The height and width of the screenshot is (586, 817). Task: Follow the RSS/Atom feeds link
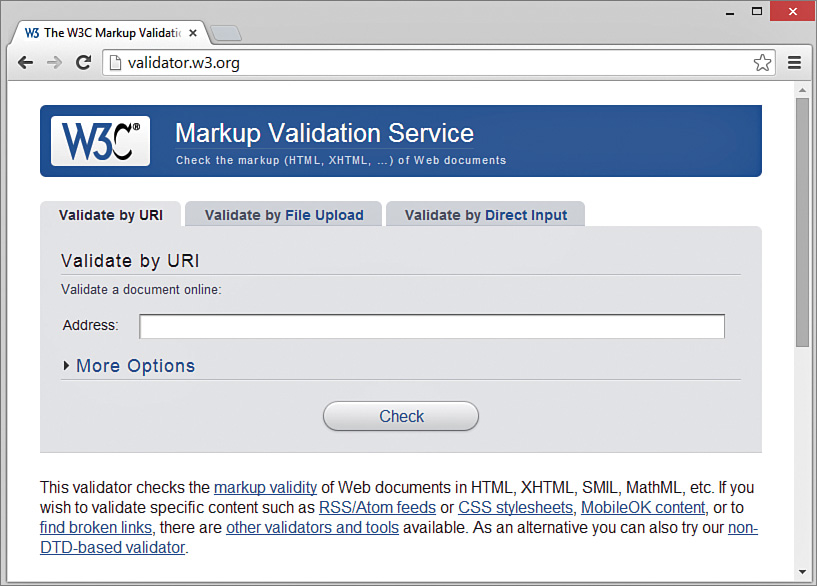[x=377, y=507]
